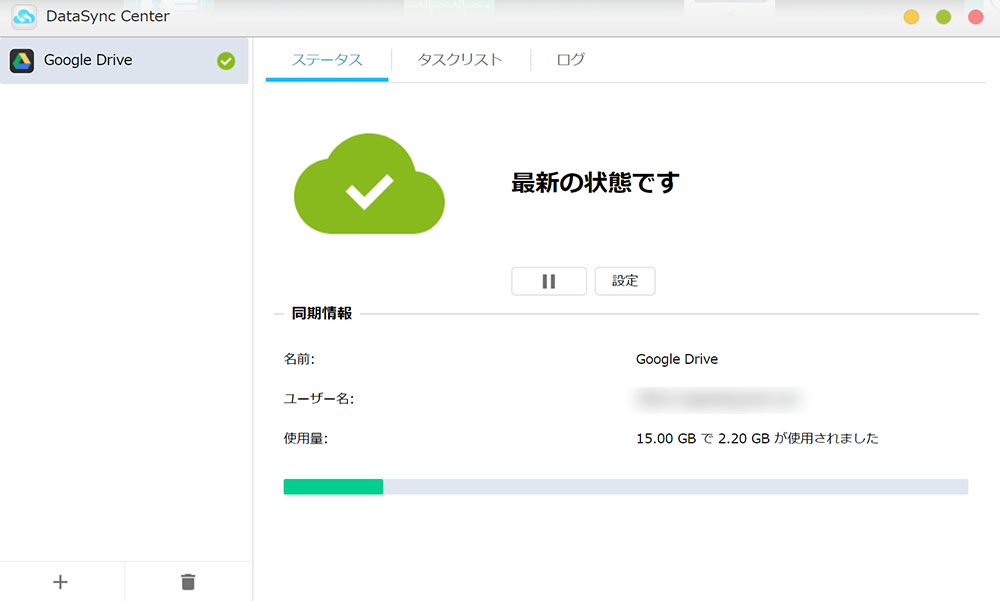Click the Google Drive icon in sidebar

[x=22, y=61]
